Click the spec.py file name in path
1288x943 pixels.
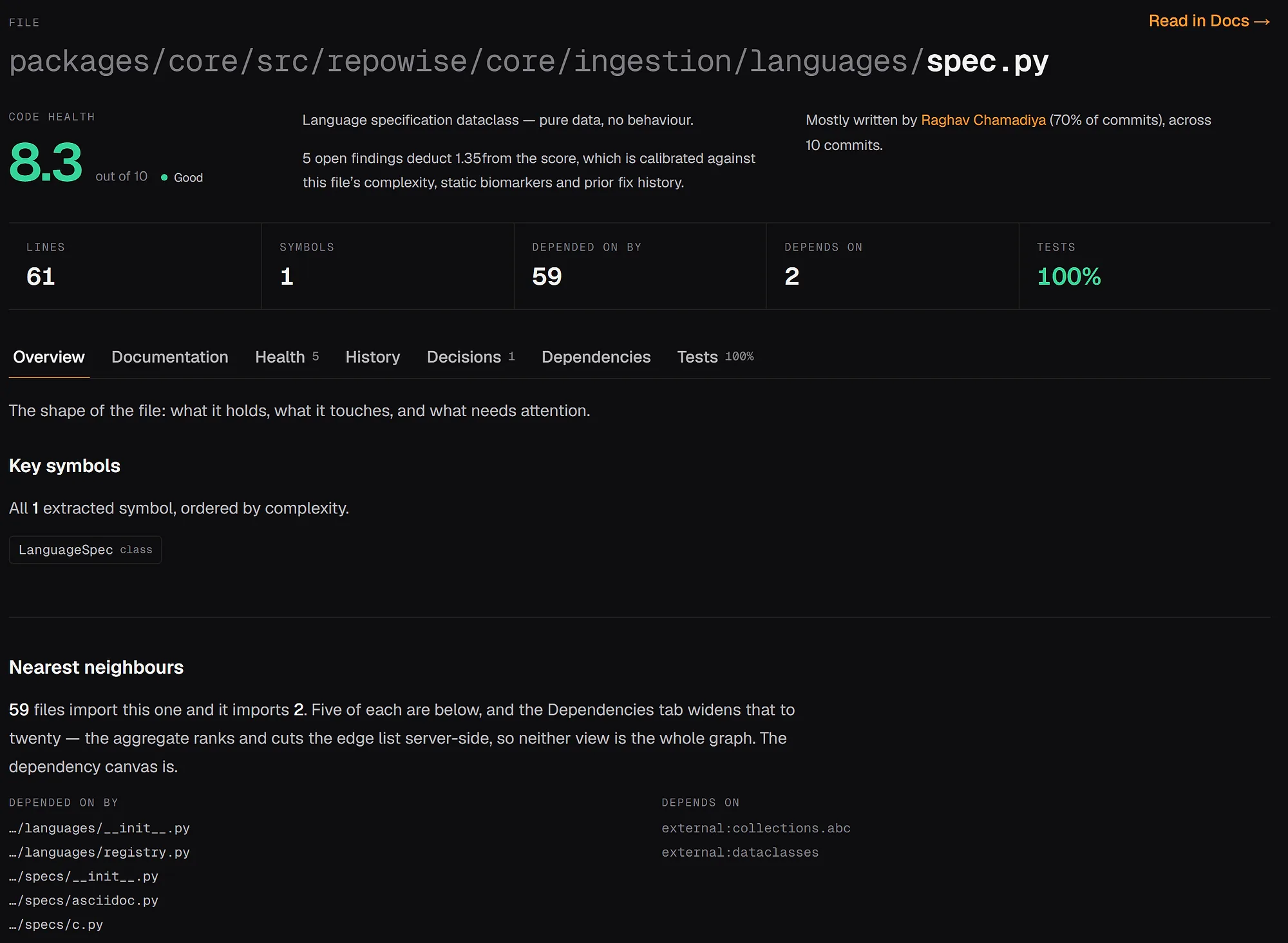(x=988, y=62)
